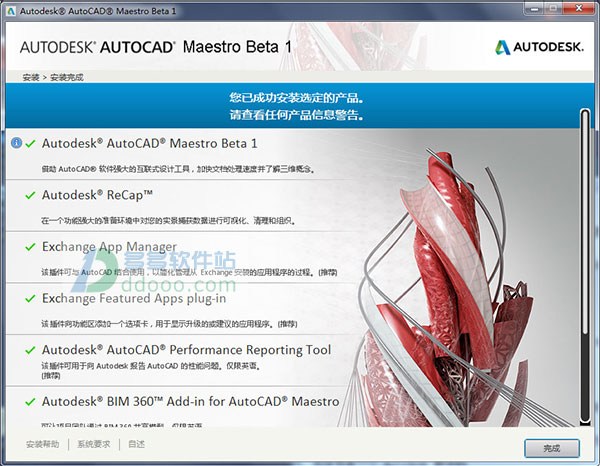Click the checkmark beside Exchange App Manager

30,247
